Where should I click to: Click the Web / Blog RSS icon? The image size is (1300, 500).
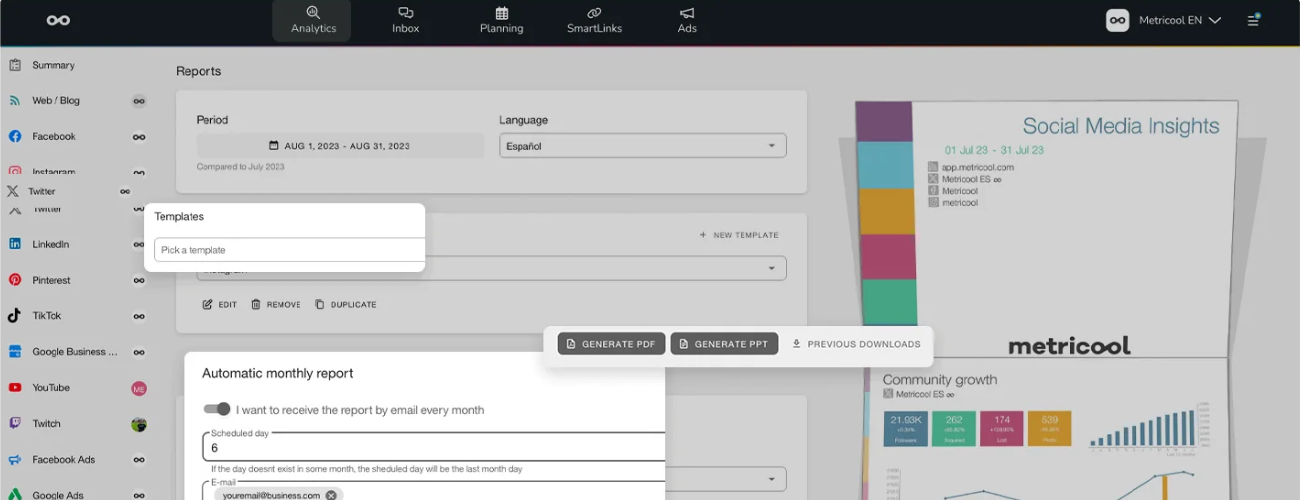pyautogui.click(x=15, y=101)
